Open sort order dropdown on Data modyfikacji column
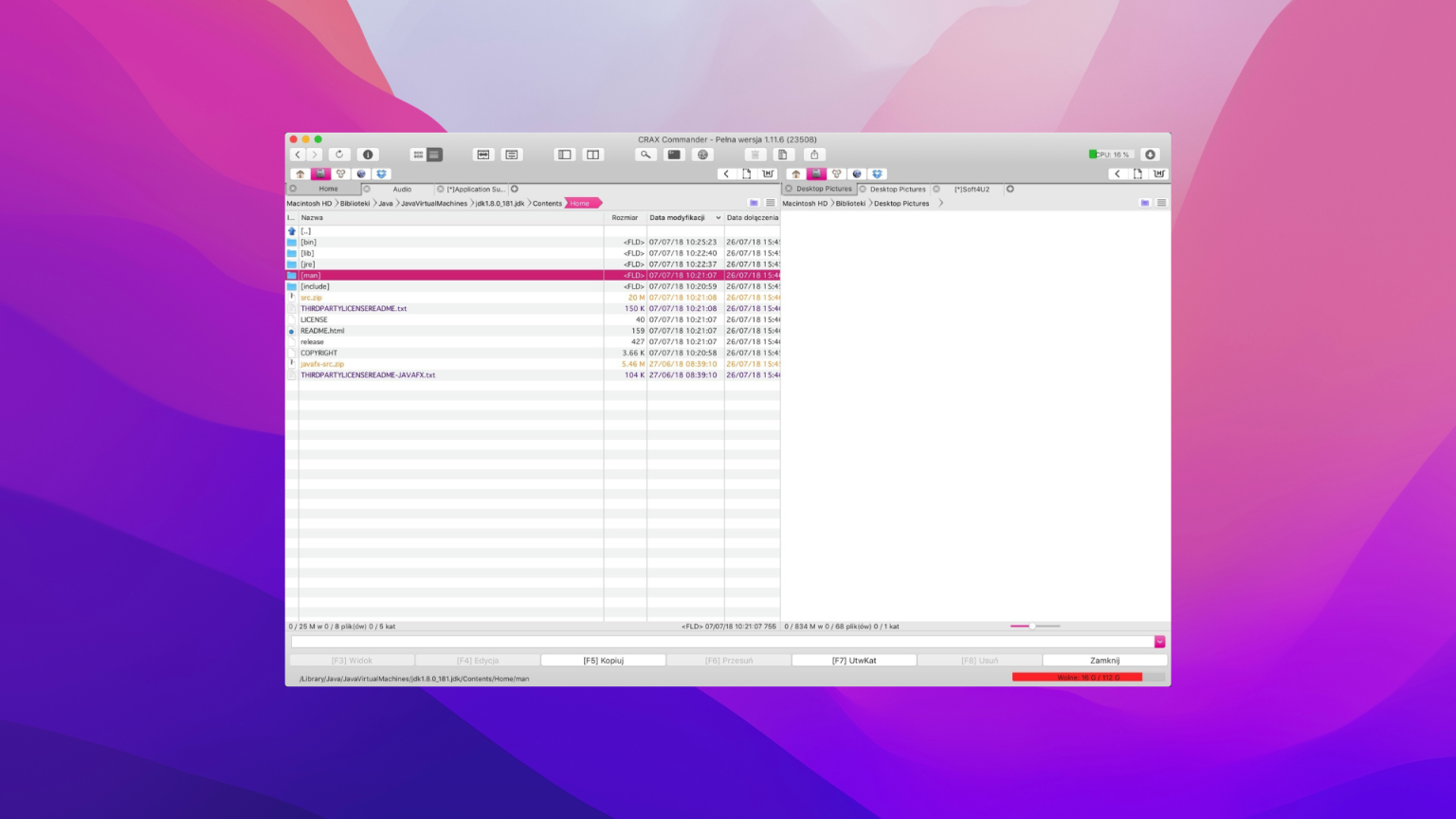The image size is (1456, 819). click(718, 217)
